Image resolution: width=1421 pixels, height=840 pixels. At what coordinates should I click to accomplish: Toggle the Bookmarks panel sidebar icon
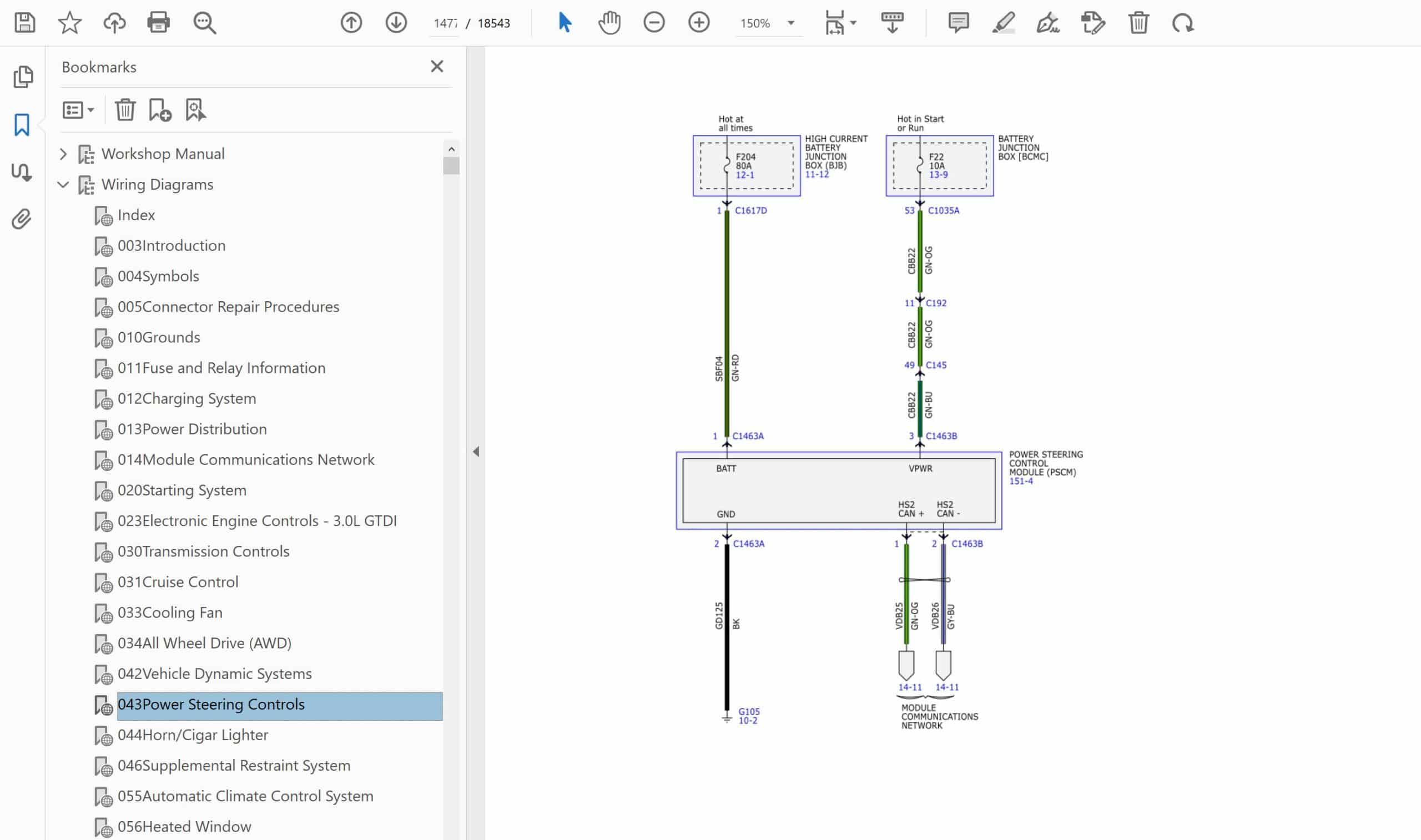(22, 124)
